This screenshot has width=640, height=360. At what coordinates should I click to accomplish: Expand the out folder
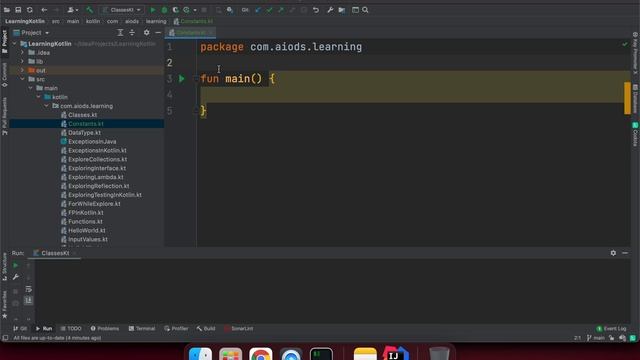[23, 70]
